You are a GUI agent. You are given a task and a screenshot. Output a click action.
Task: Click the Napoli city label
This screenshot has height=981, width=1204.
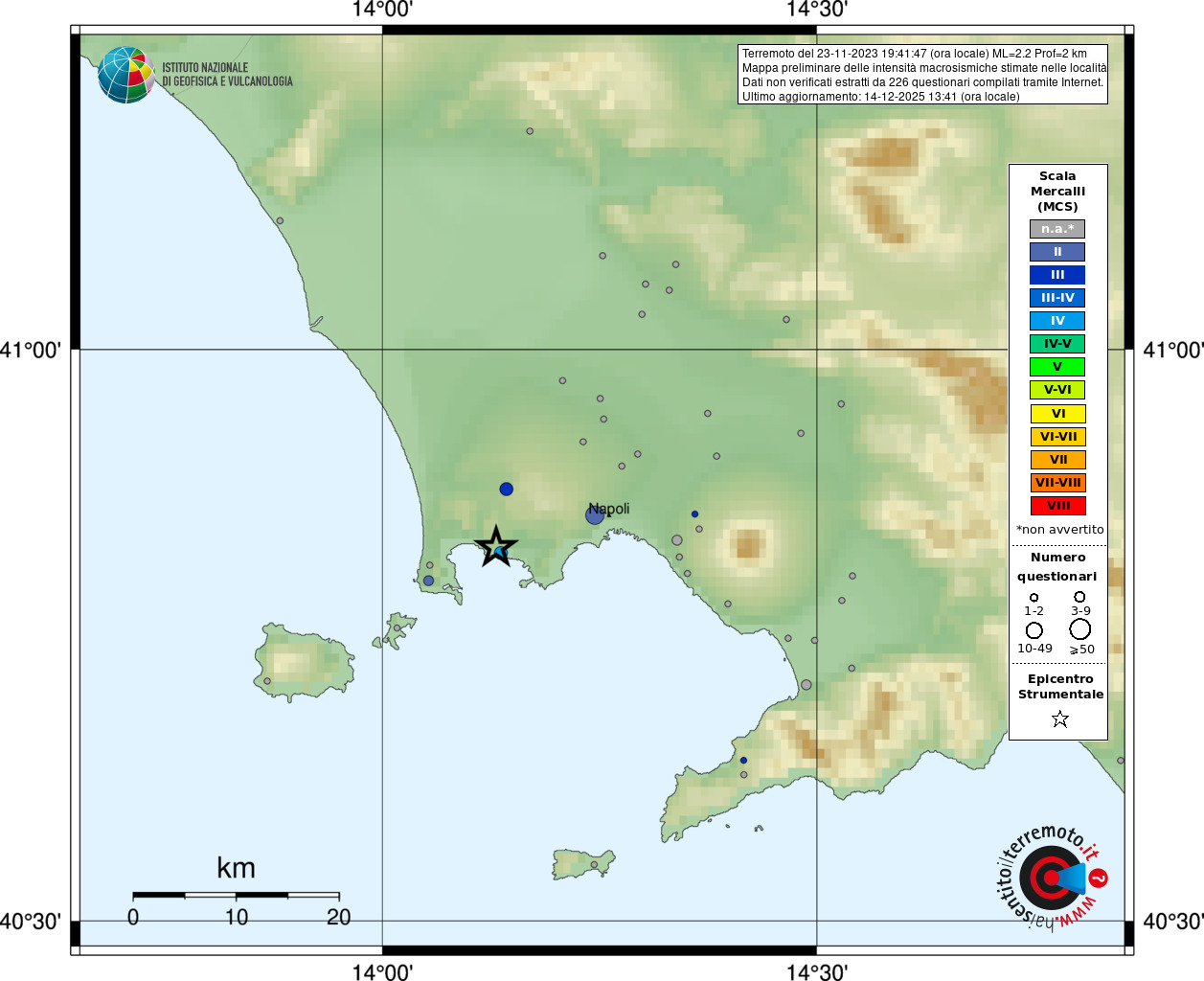click(610, 508)
